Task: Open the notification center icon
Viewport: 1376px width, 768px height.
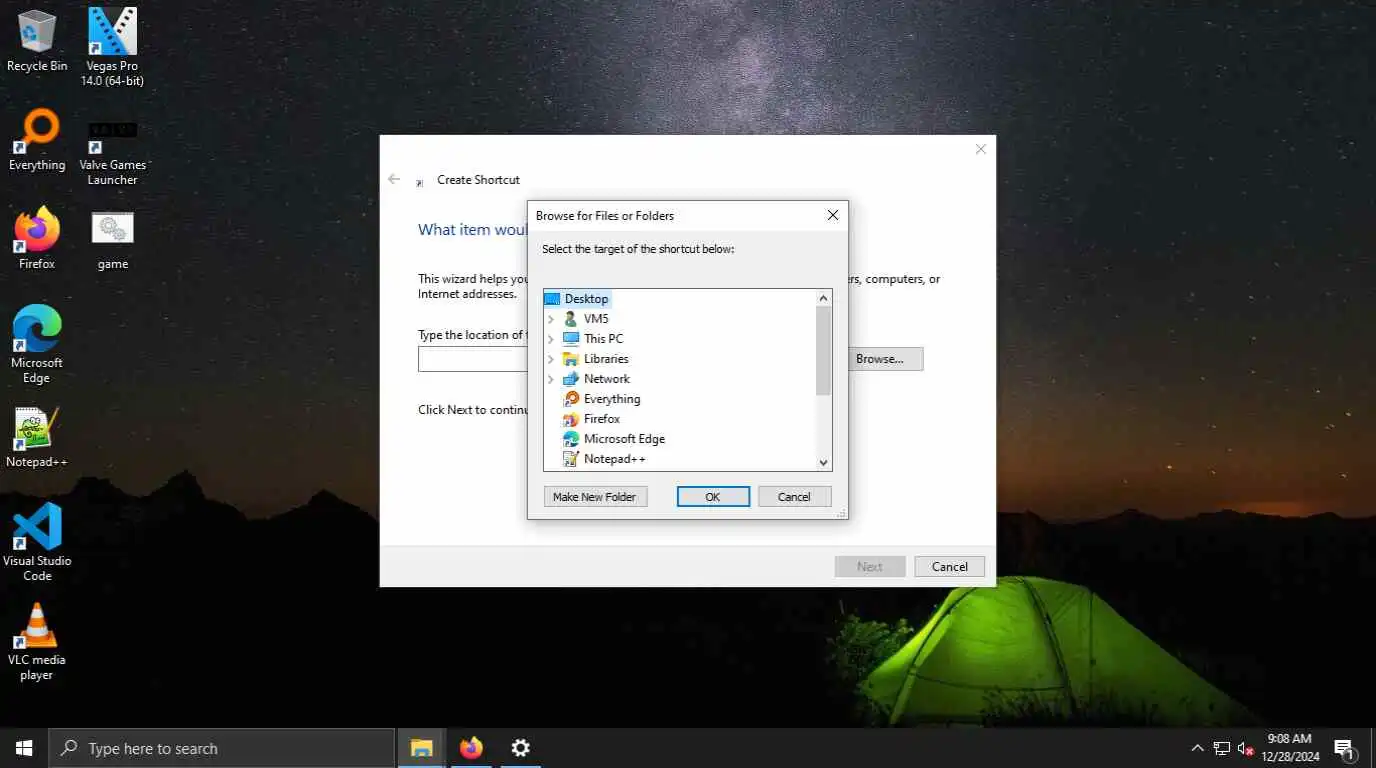Action: [1345, 748]
